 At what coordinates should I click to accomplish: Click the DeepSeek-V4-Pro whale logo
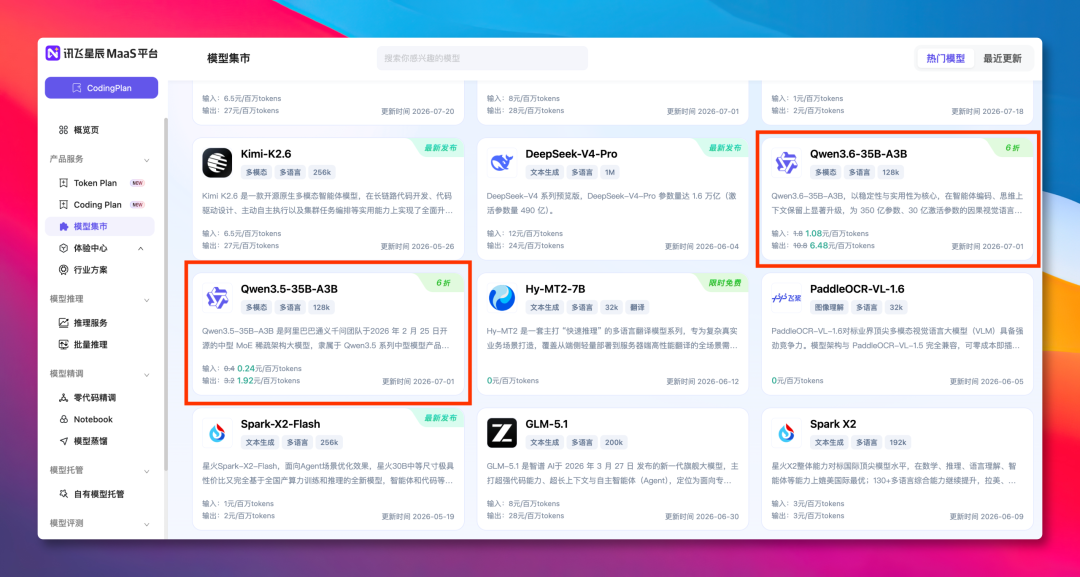tap(502, 163)
